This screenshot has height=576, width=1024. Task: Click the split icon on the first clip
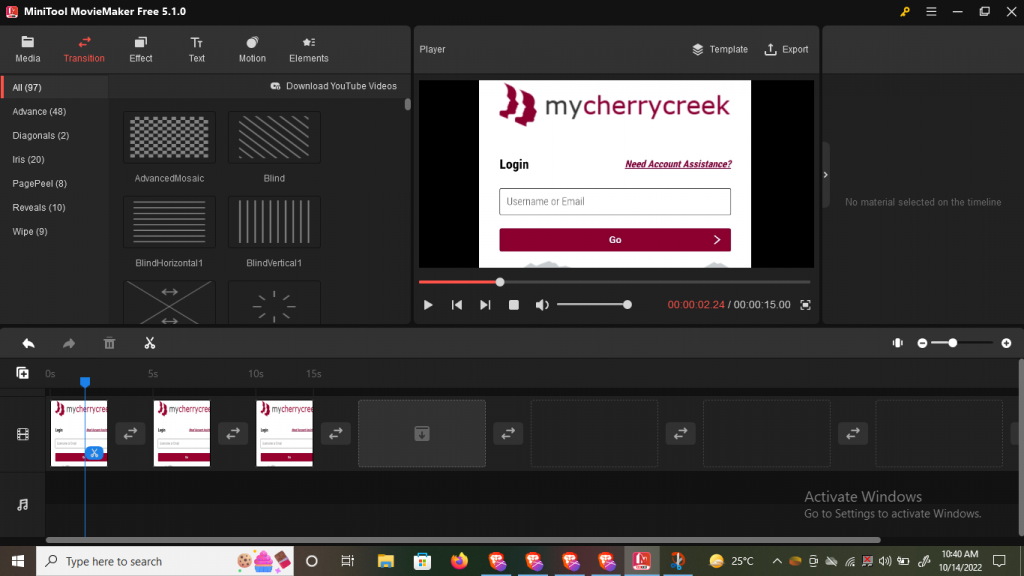click(94, 453)
